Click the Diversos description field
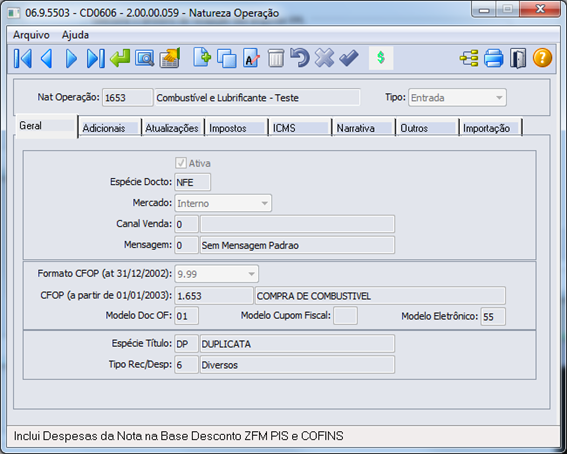Viewport: 567px width, 454px height. click(297, 364)
